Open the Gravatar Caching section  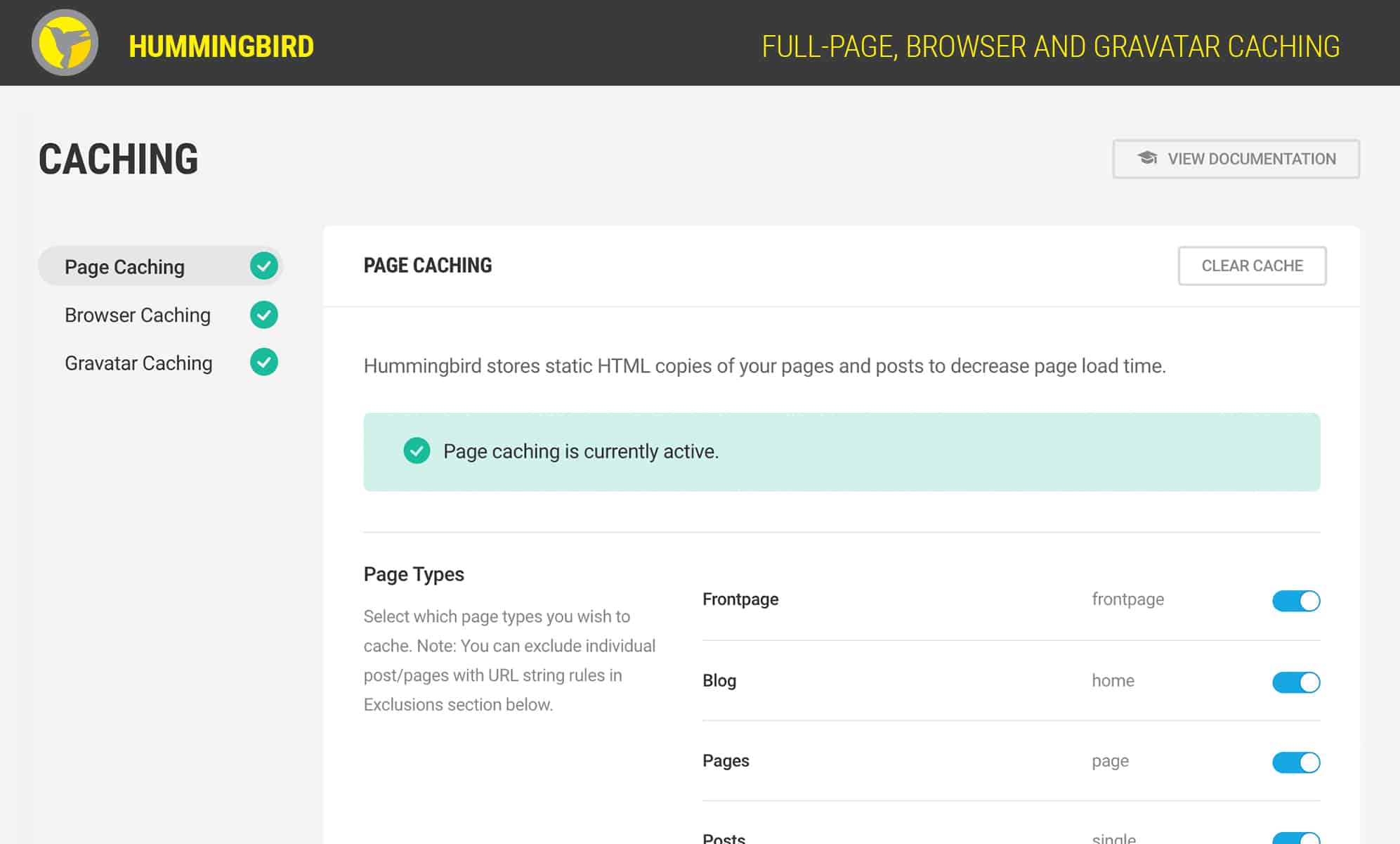138,363
